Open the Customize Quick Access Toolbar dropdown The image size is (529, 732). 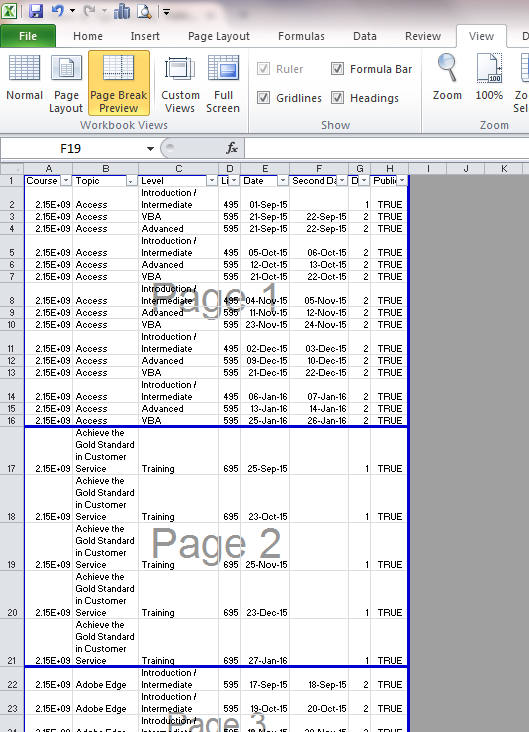click(166, 12)
